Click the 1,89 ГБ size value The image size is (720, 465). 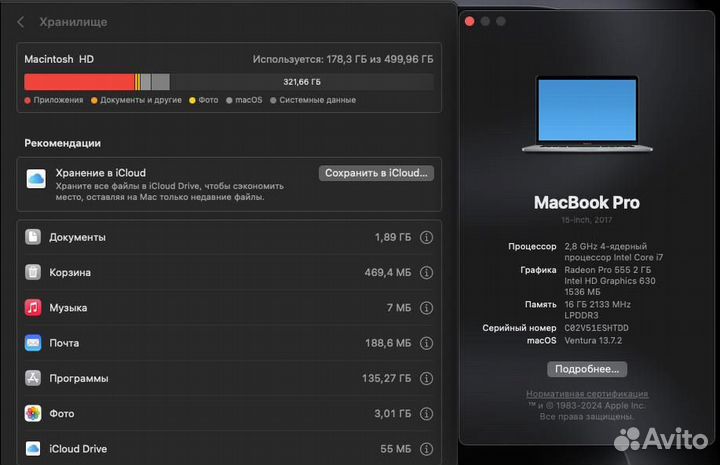(x=393, y=237)
